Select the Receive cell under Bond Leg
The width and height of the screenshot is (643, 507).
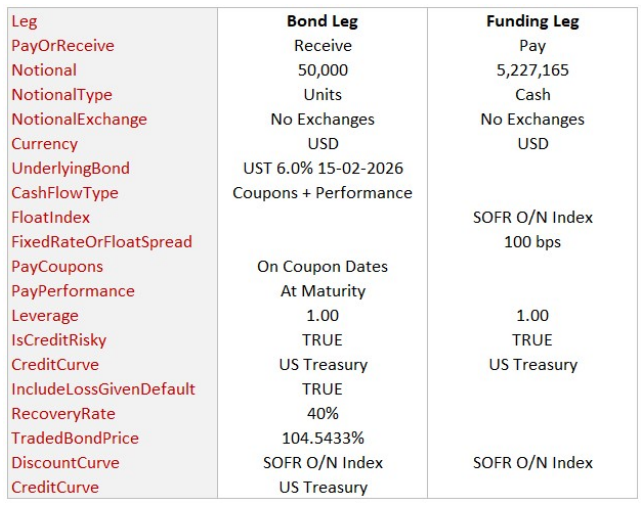point(322,46)
